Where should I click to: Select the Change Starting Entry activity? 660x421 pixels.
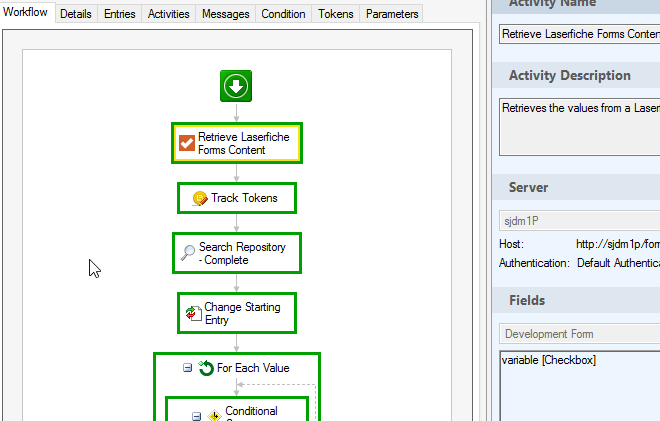pyautogui.click(x=237, y=313)
